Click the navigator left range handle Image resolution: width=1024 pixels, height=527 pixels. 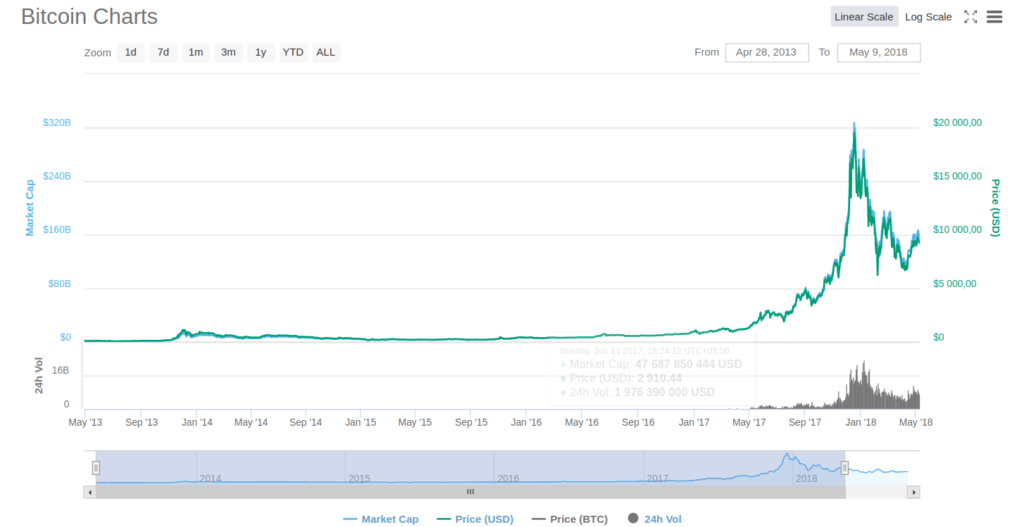[x=97, y=467]
